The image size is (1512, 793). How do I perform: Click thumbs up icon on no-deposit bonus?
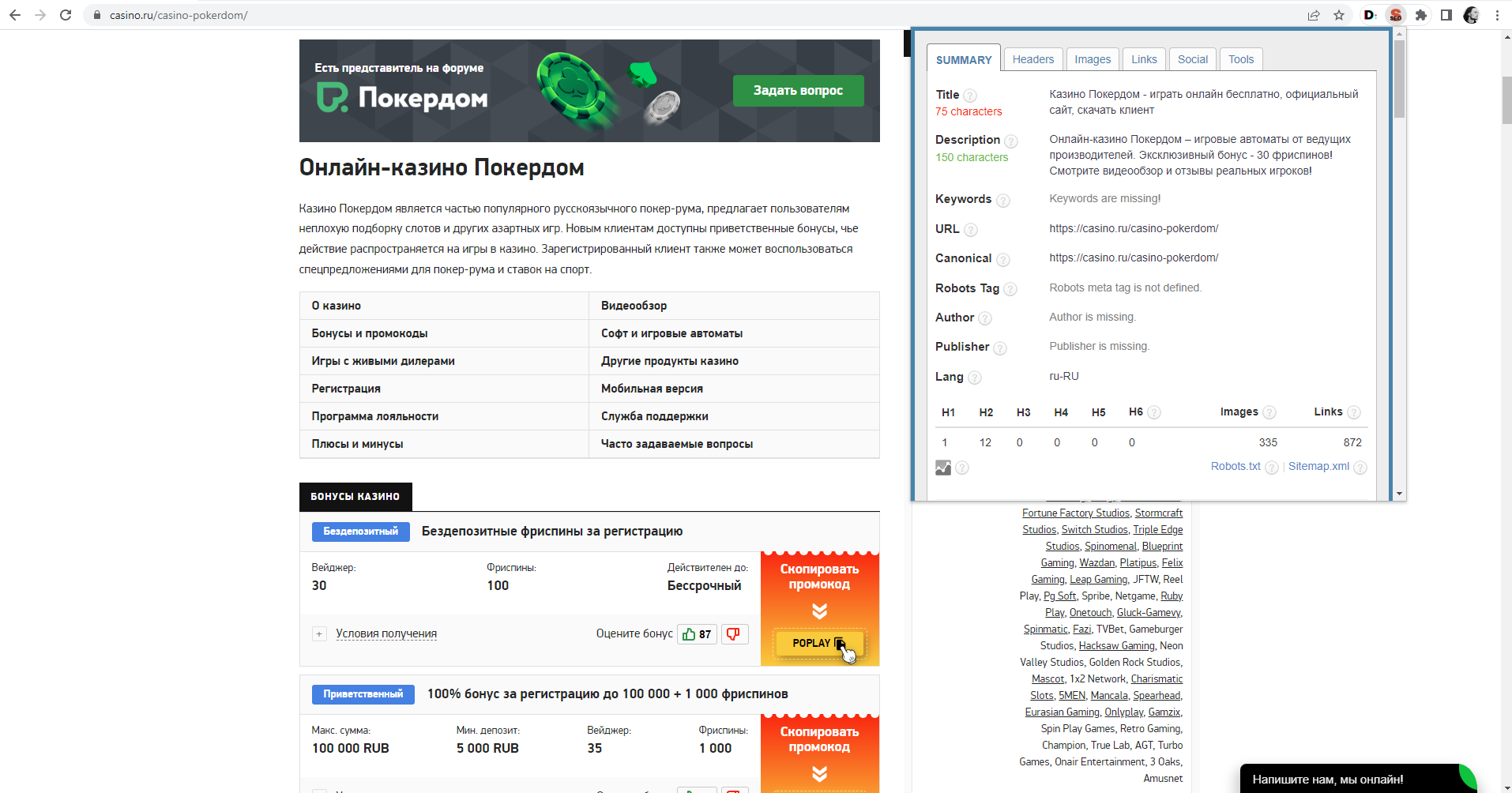[x=689, y=634]
